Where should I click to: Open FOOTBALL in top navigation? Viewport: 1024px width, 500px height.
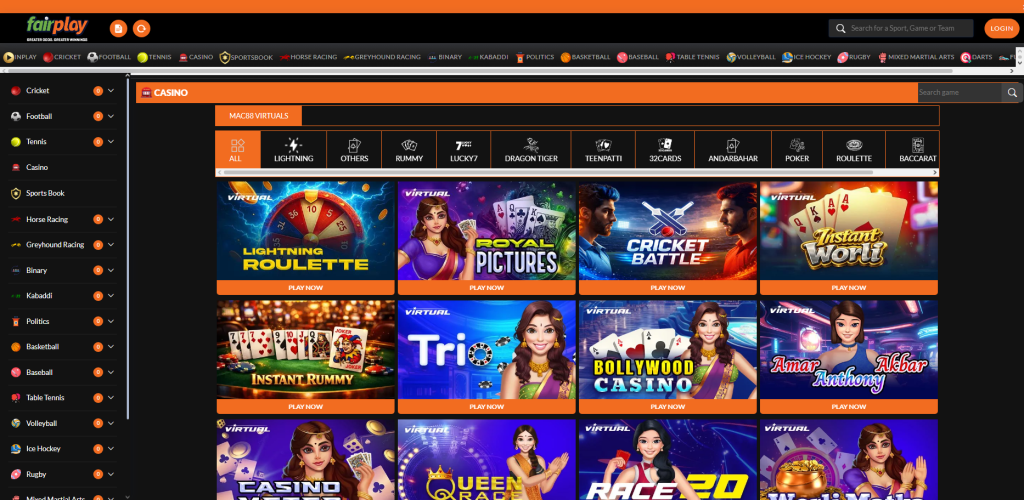[x=109, y=57]
